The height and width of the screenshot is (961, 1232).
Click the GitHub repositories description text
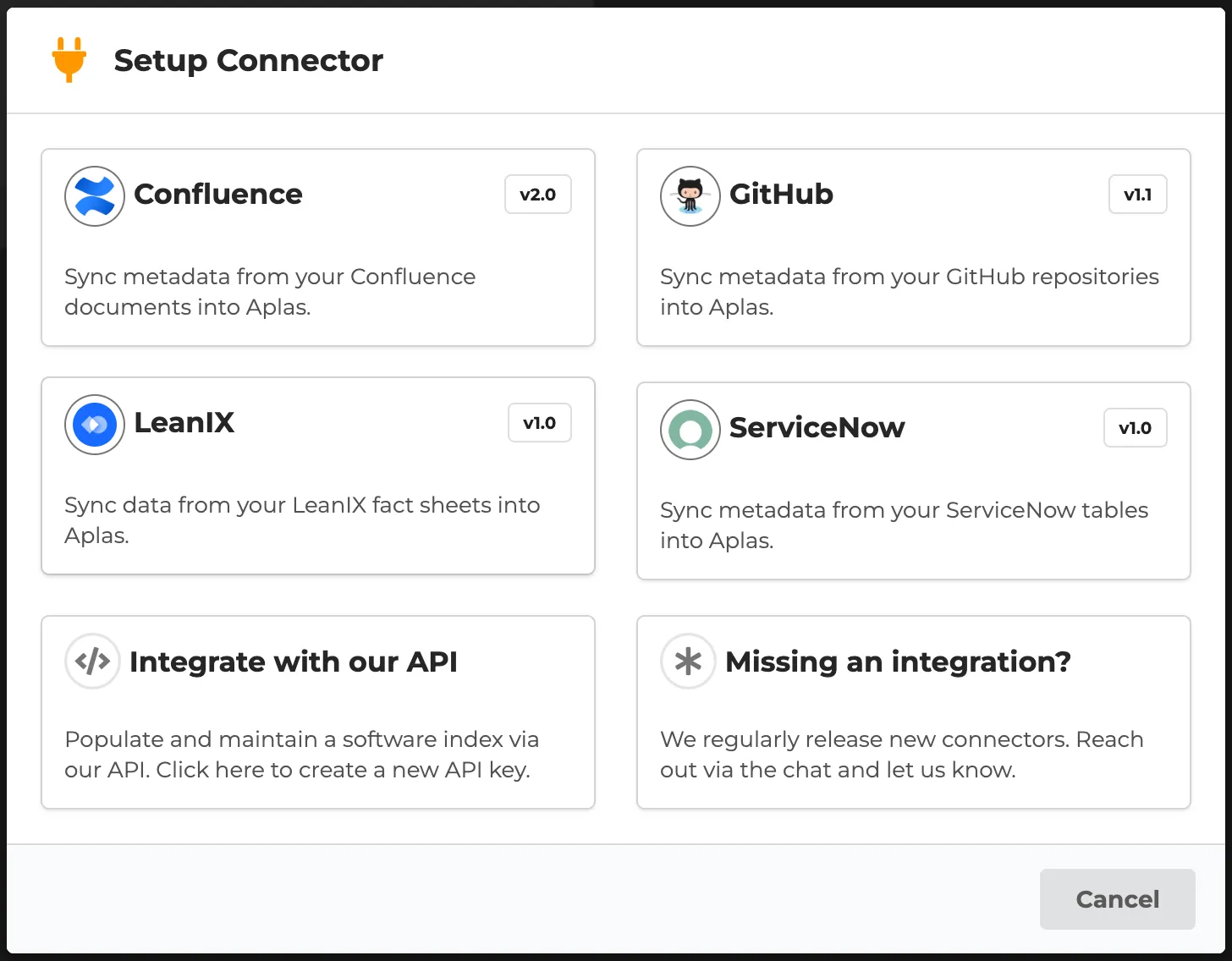(x=910, y=292)
